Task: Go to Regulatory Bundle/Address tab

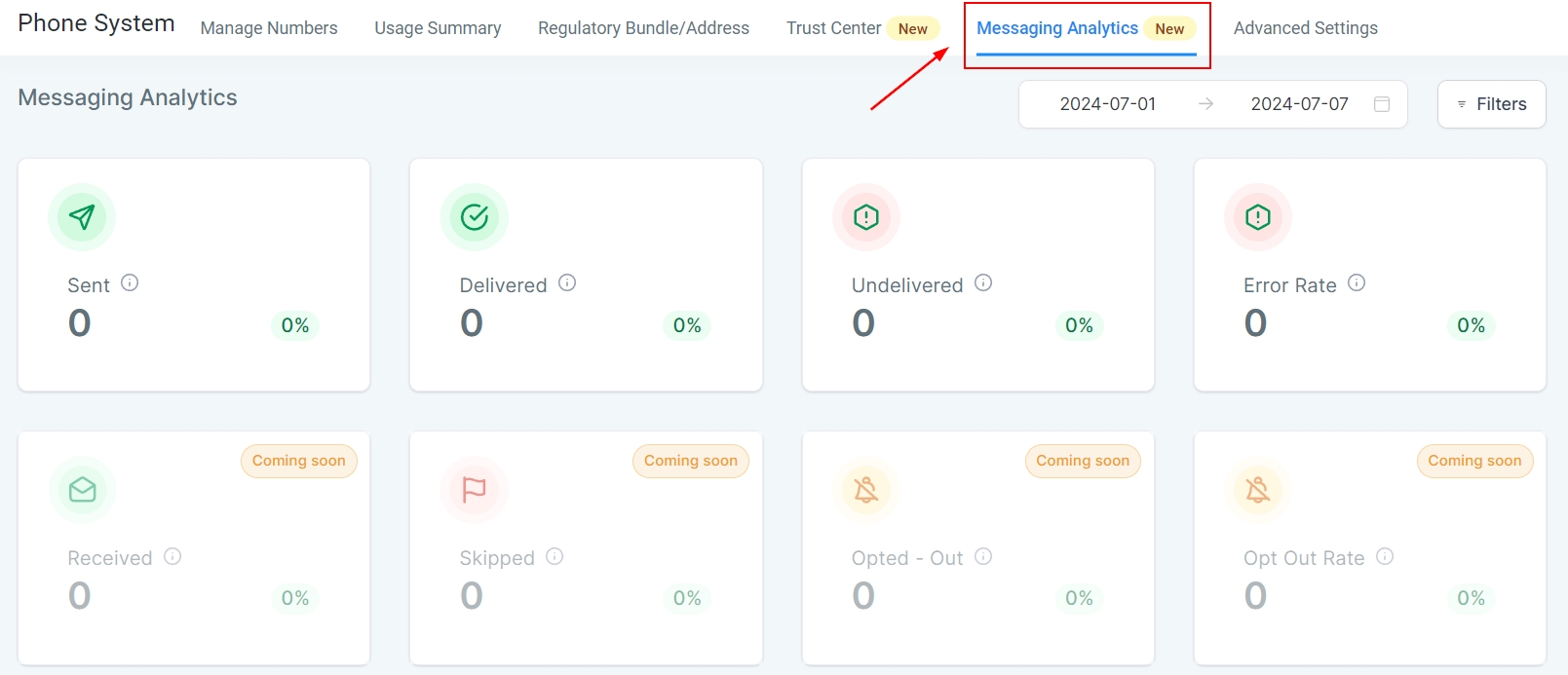Action: click(643, 28)
